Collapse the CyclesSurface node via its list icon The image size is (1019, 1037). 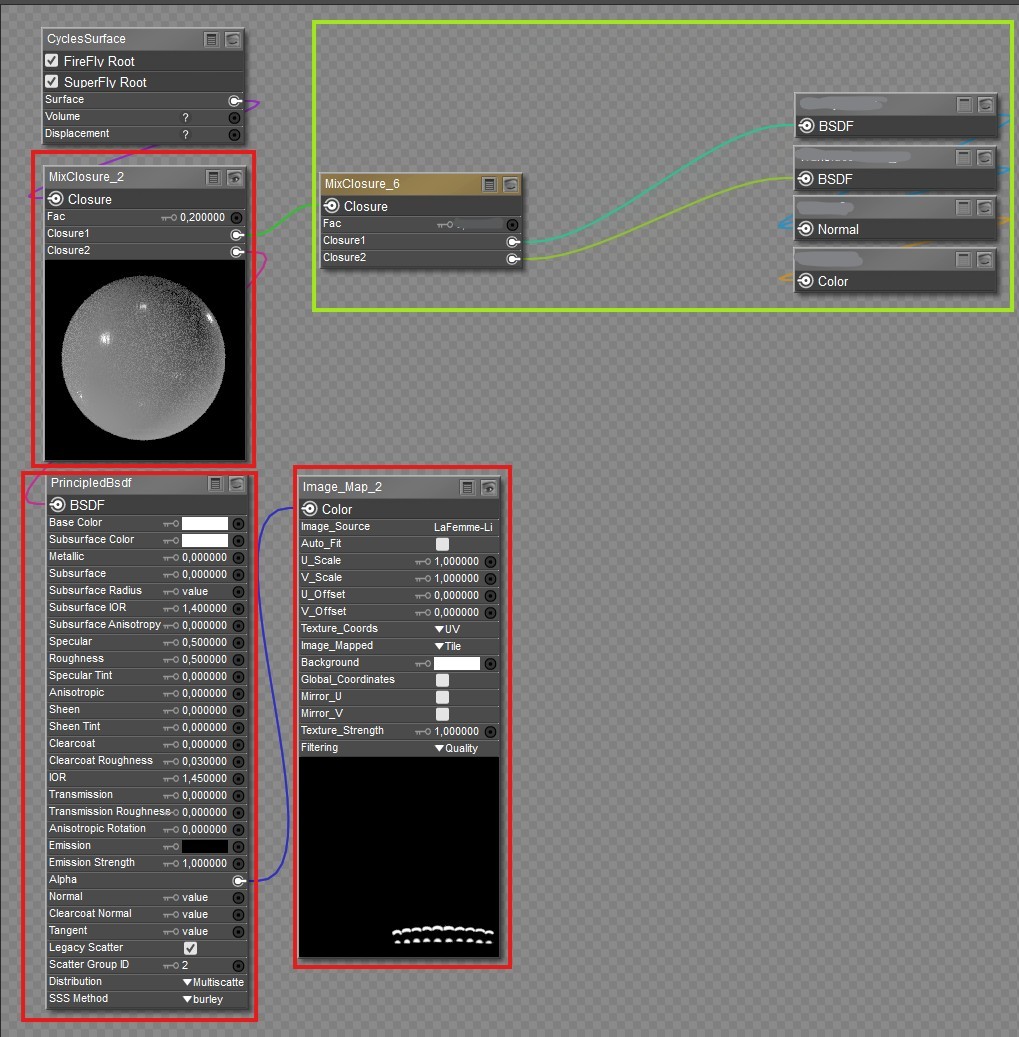click(211, 40)
